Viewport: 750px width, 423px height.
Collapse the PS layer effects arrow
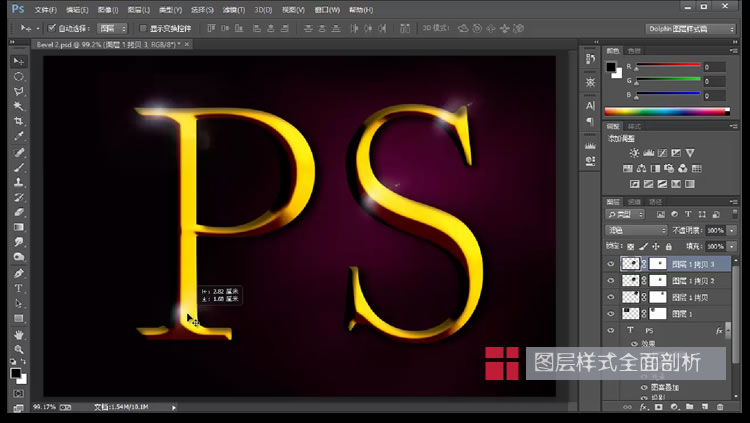point(728,330)
